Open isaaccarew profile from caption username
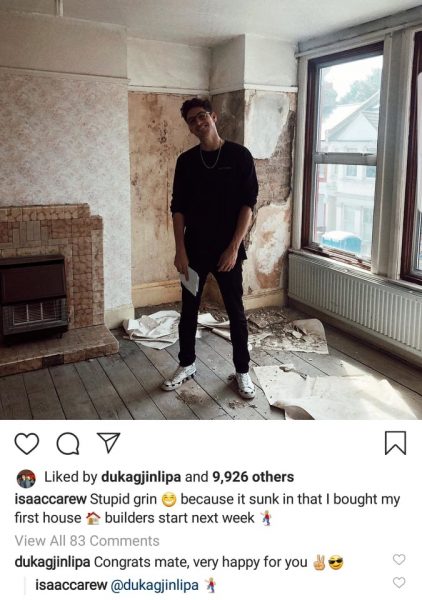The width and height of the screenshot is (422, 600). click(x=51, y=499)
